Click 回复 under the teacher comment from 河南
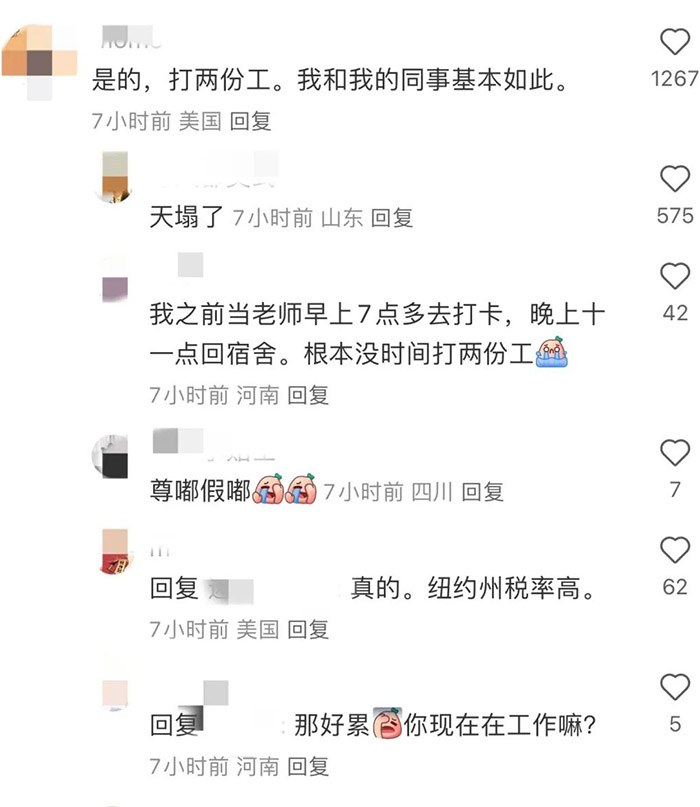 [308, 395]
